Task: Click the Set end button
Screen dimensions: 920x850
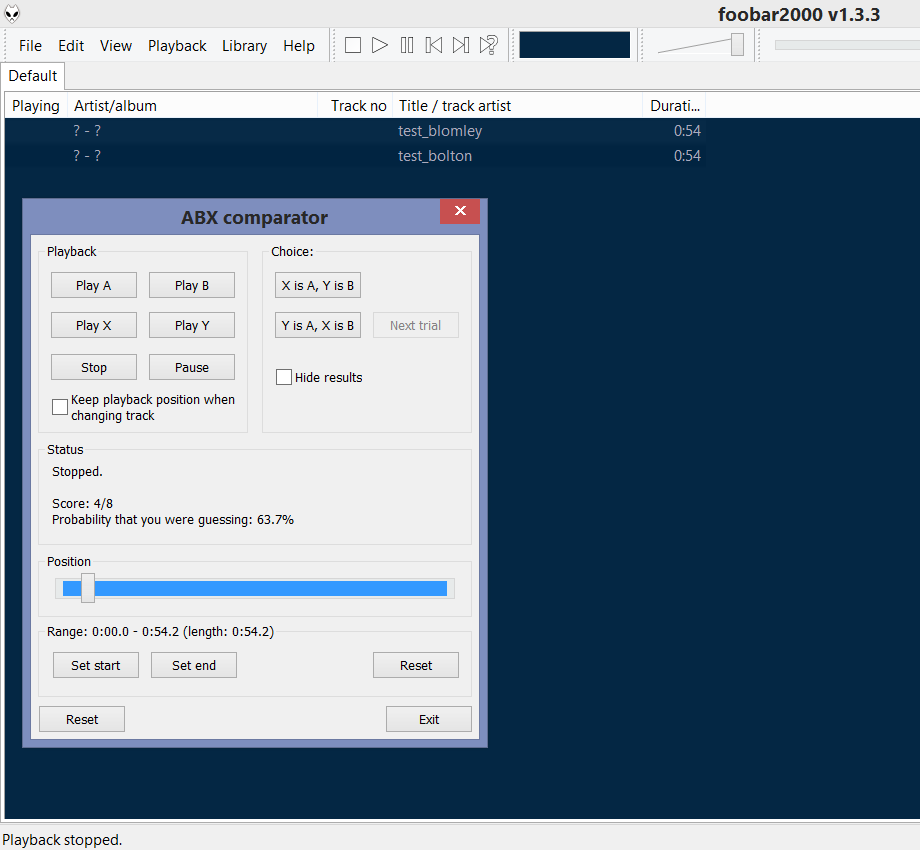Action: [194, 665]
